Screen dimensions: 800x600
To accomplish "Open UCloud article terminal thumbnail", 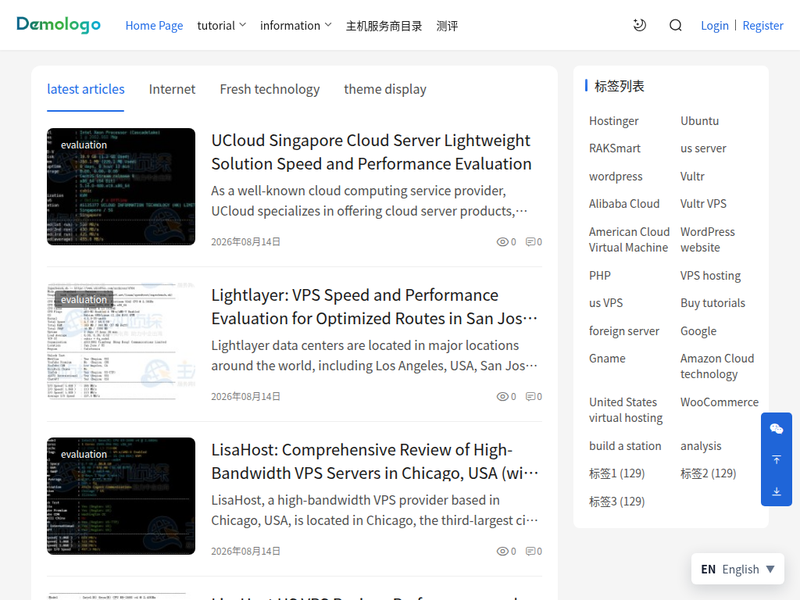I will click(121, 187).
